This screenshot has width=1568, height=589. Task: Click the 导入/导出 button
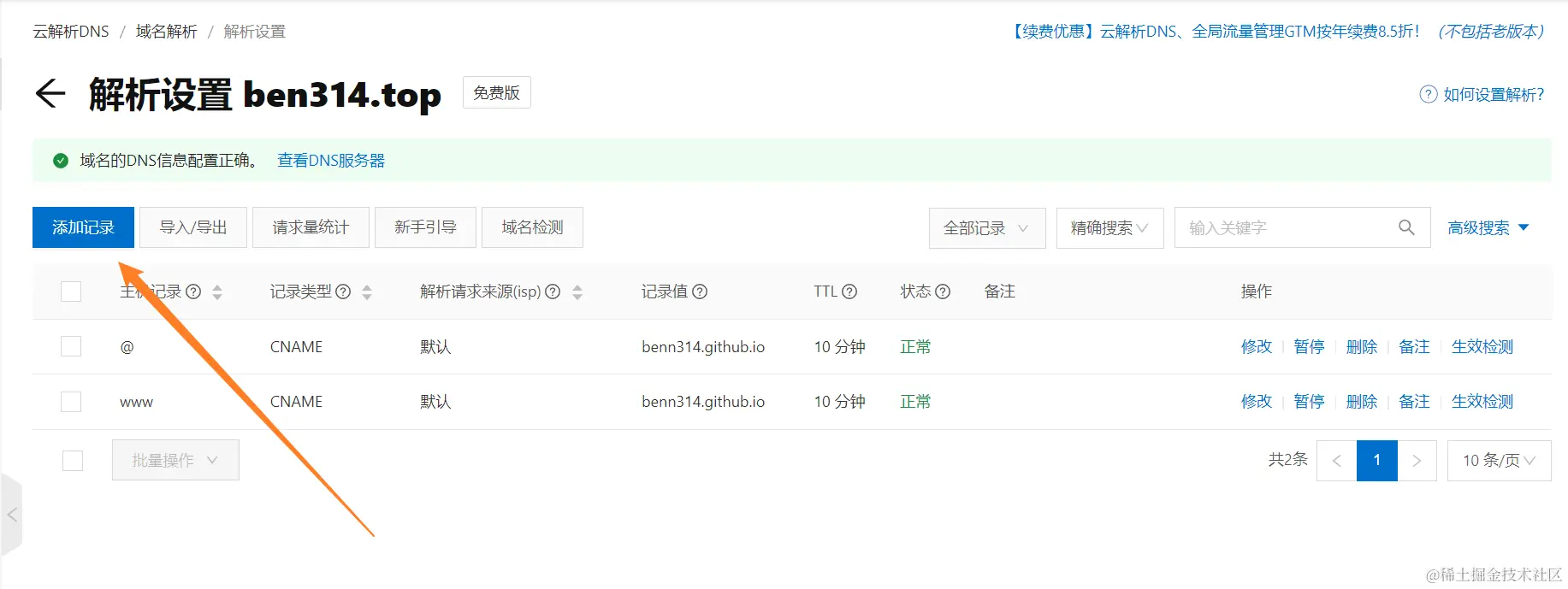193,227
